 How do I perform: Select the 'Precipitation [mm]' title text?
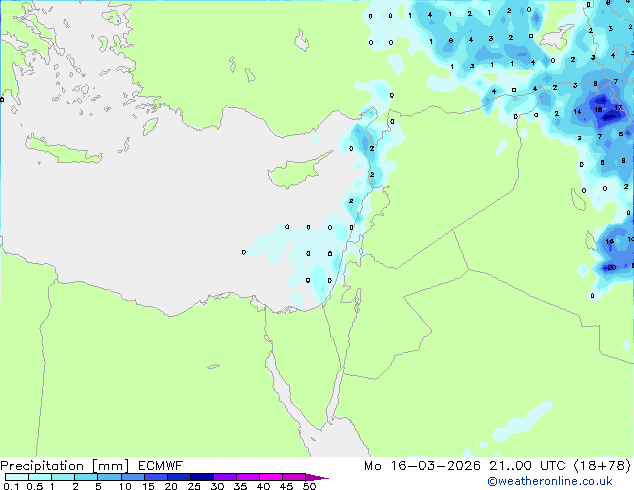tap(65, 466)
